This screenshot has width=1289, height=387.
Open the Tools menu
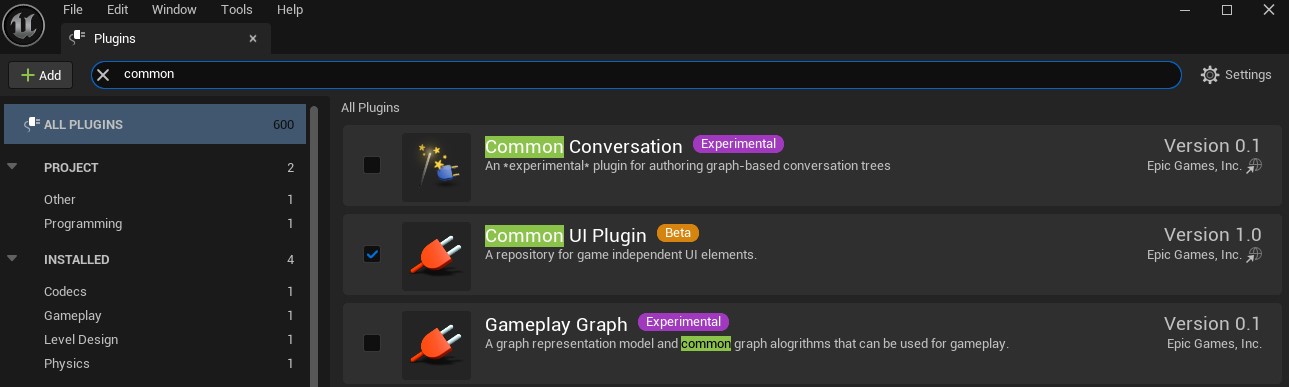[x=237, y=10]
